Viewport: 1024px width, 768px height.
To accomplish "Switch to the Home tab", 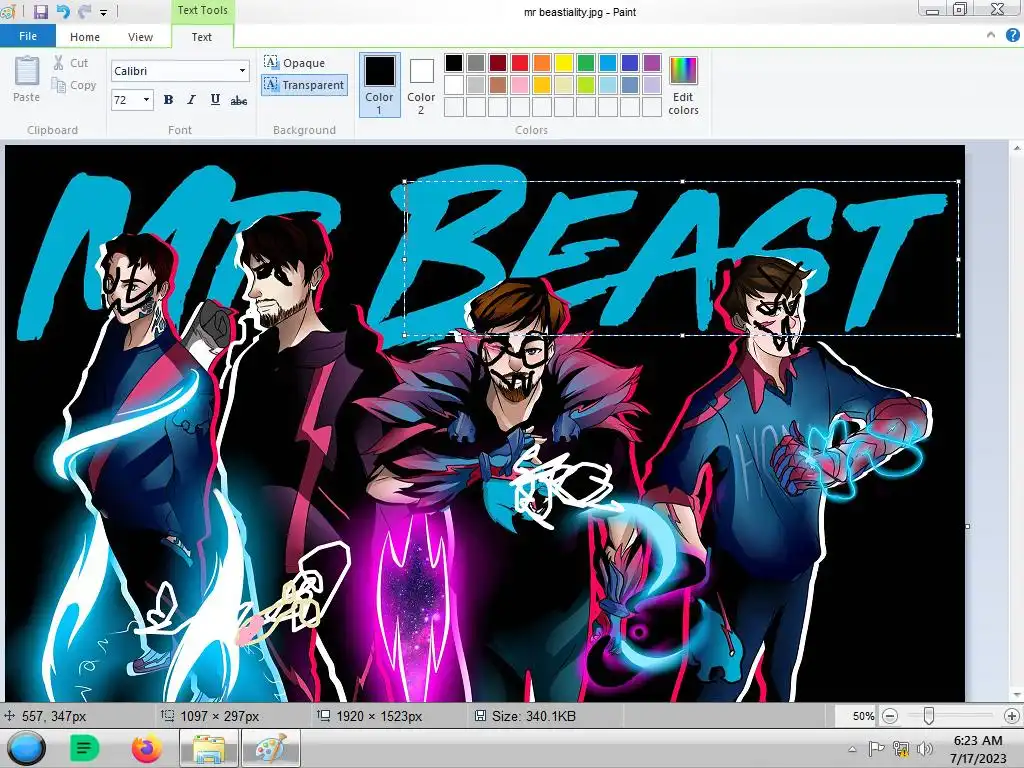I will click(x=85, y=37).
